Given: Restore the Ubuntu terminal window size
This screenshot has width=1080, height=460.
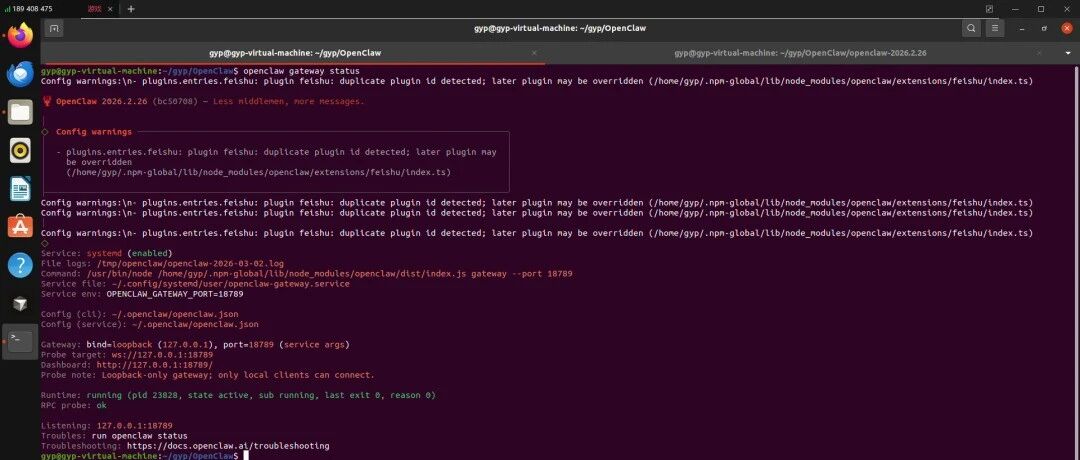Looking at the screenshot, I should 1045,28.
